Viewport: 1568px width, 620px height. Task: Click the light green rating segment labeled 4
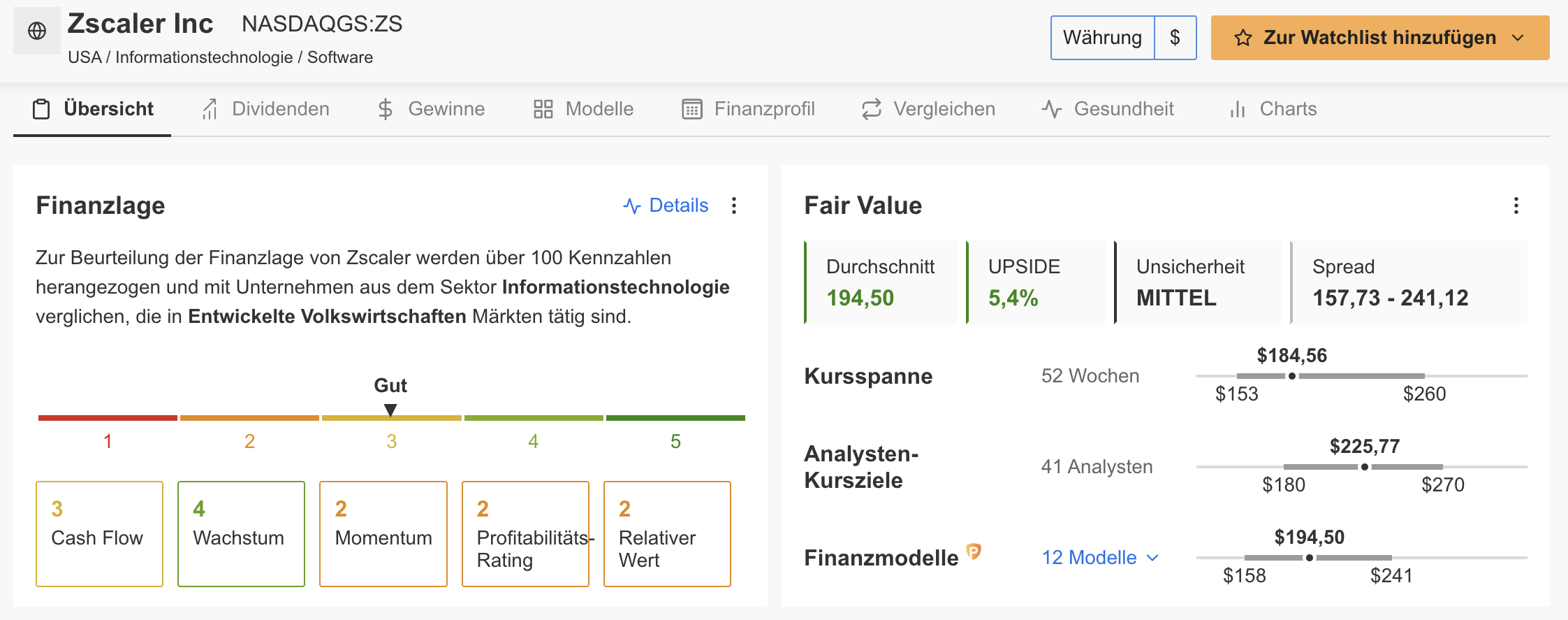coord(534,418)
